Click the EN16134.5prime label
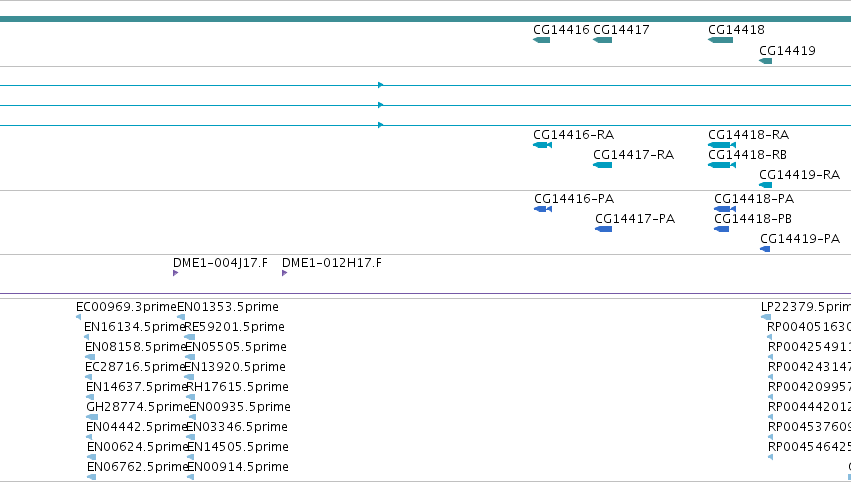851x482 pixels. point(135,327)
